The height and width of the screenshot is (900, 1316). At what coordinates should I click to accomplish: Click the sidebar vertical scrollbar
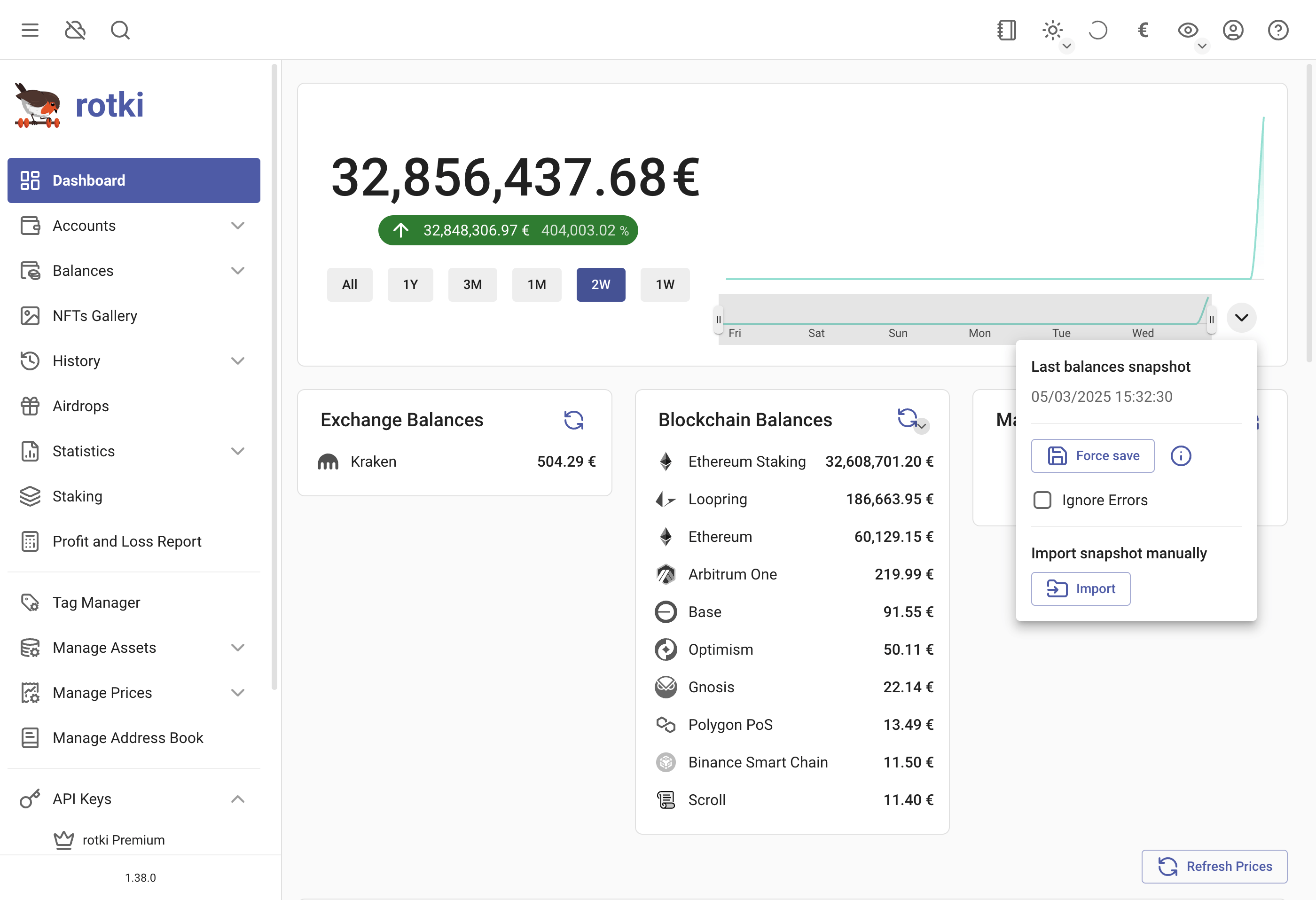click(274, 376)
